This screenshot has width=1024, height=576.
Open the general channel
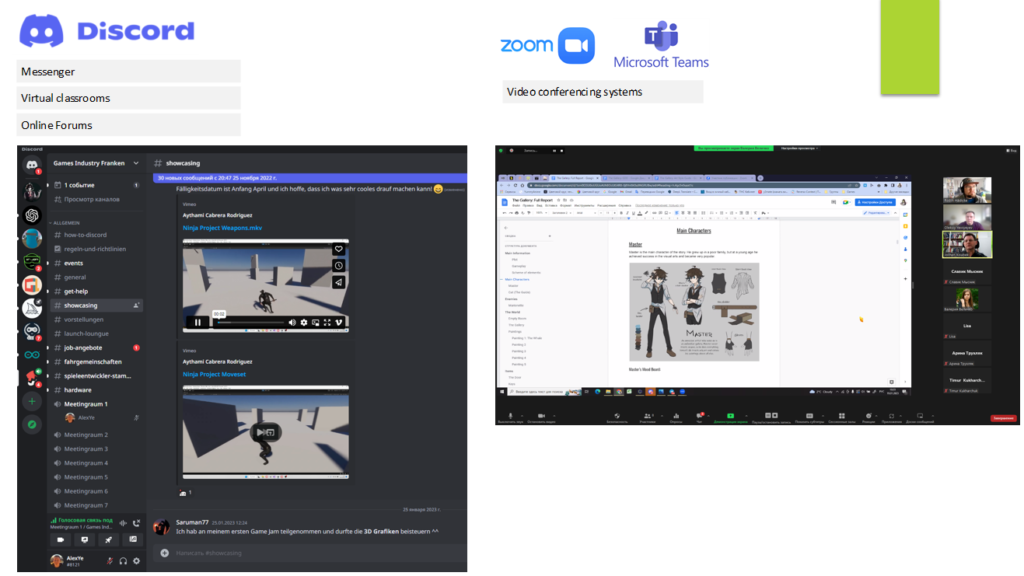(96, 277)
